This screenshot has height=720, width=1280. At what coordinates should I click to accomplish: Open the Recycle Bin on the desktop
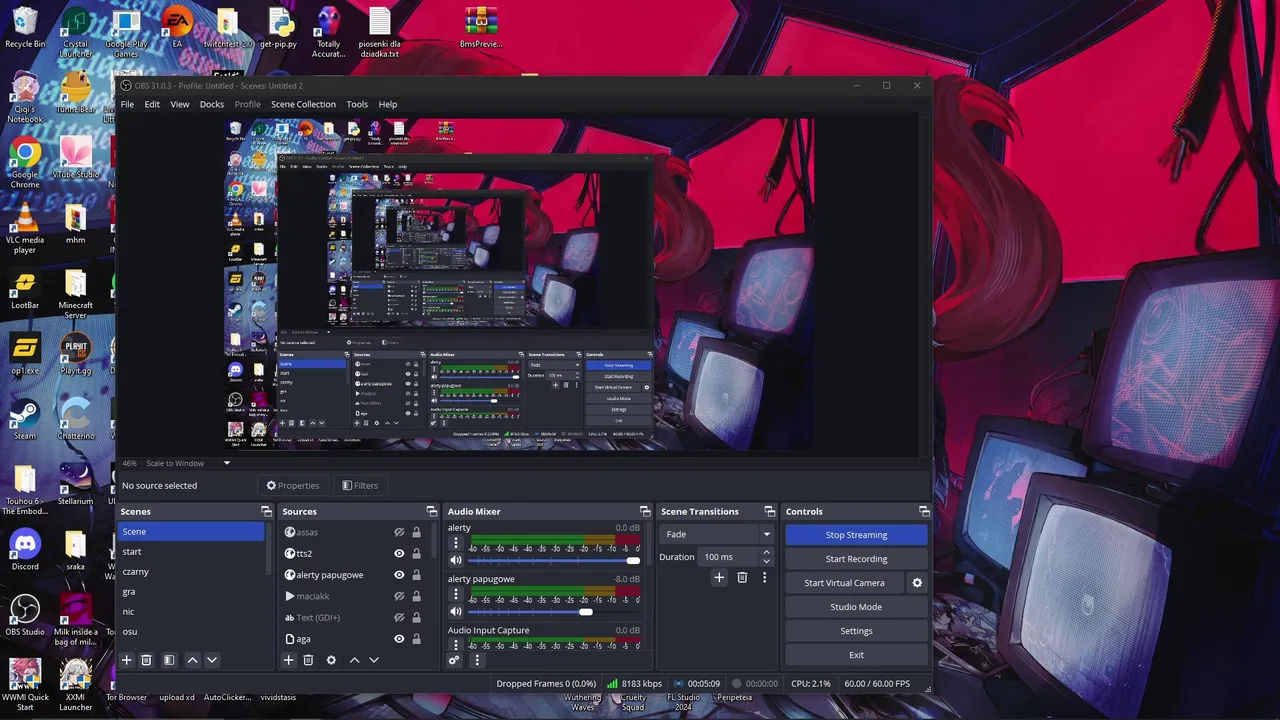pos(25,27)
